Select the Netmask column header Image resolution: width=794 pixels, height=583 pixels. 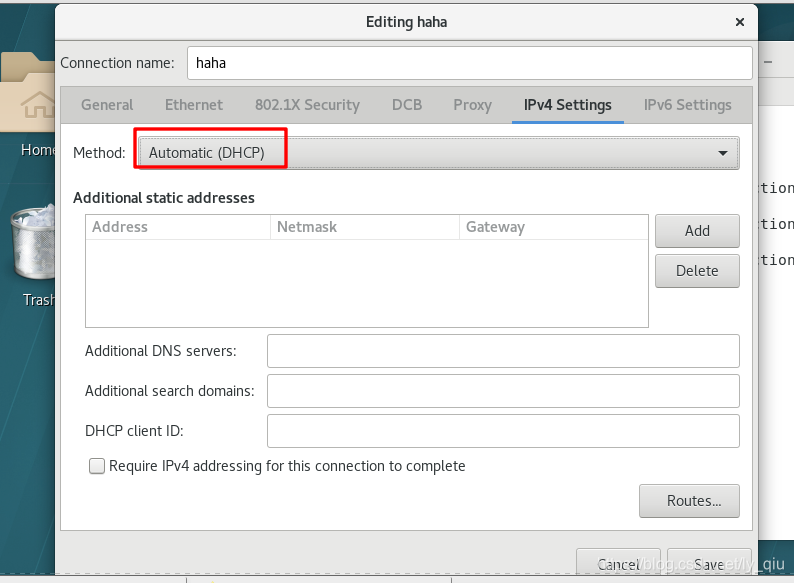[365, 227]
